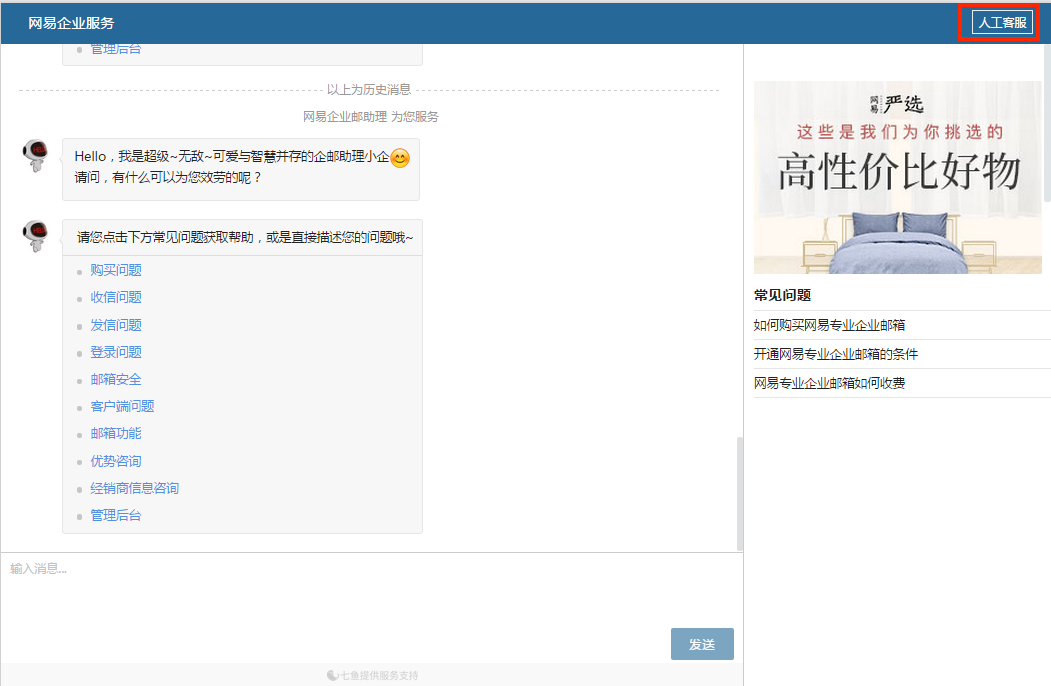Open the 登录问题 topic
Viewport: 1051px width, 686px height.
[116, 352]
